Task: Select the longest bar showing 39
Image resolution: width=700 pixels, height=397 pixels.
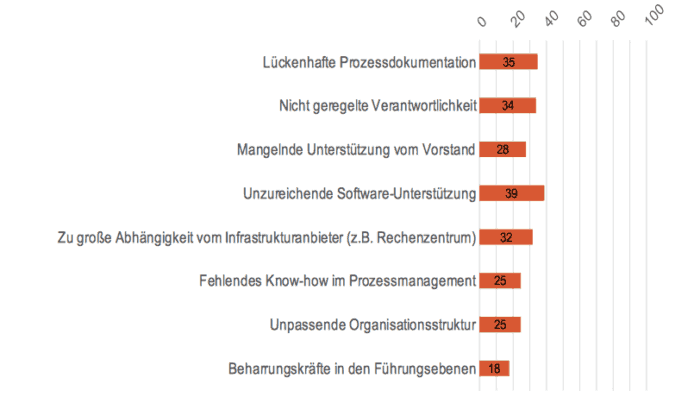Action: pos(512,193)
